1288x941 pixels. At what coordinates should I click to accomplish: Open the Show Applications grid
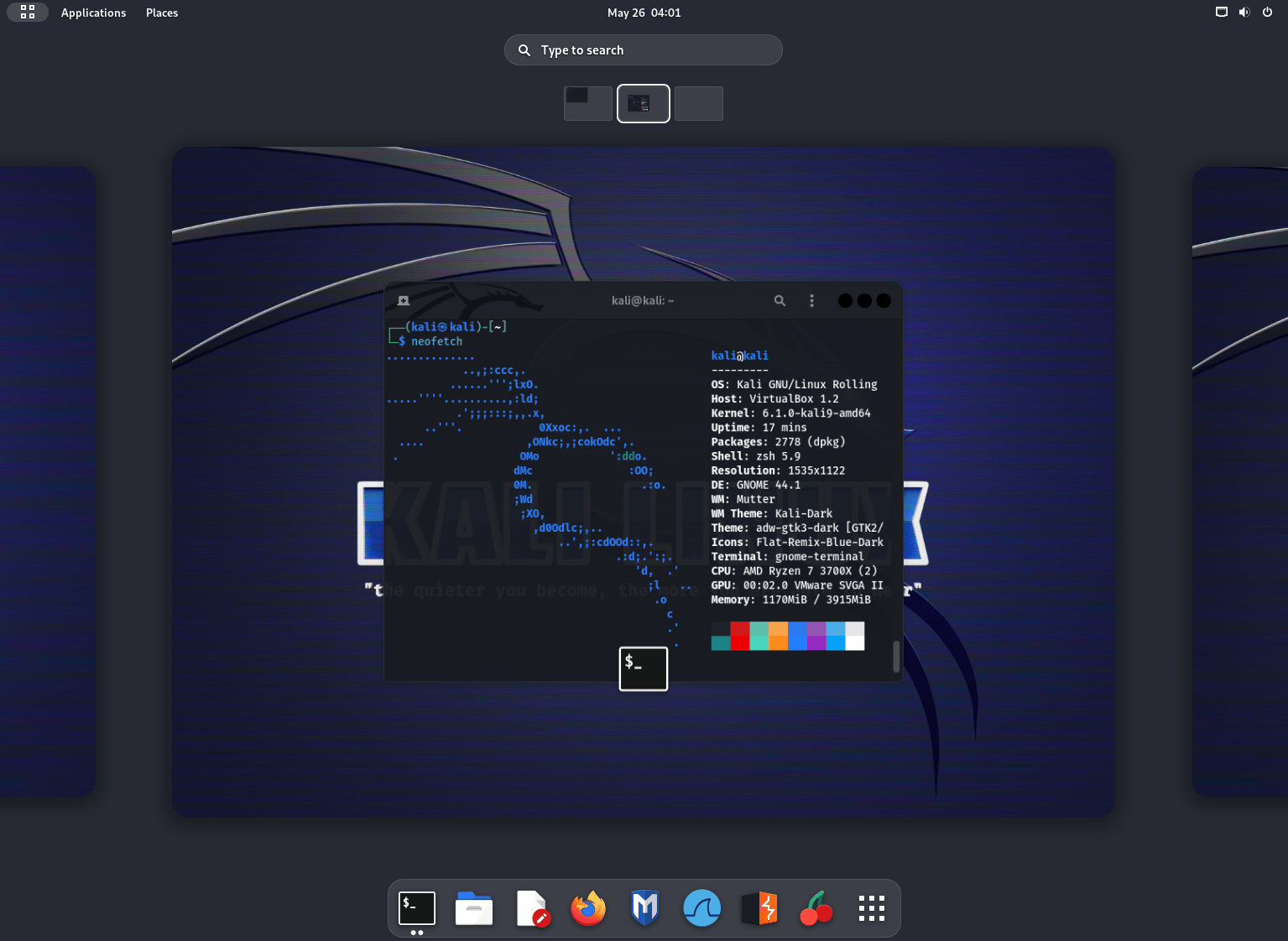tap(871, 907)
